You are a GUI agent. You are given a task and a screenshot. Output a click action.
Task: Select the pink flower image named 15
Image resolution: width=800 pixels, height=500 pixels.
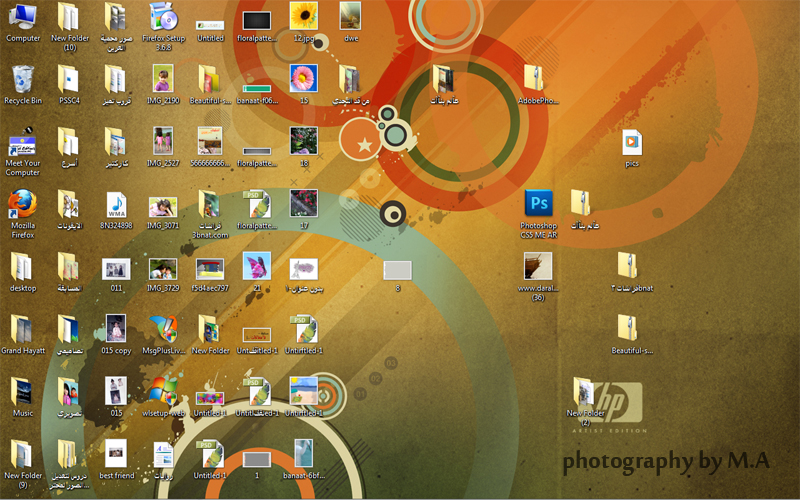click(x=304, y=79)
